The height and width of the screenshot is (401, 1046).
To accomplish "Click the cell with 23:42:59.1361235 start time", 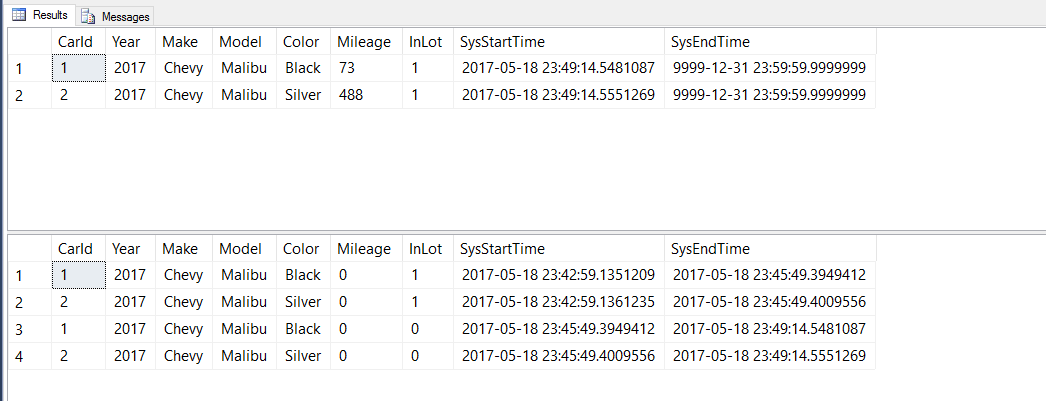I will click(x=558, y=302).
